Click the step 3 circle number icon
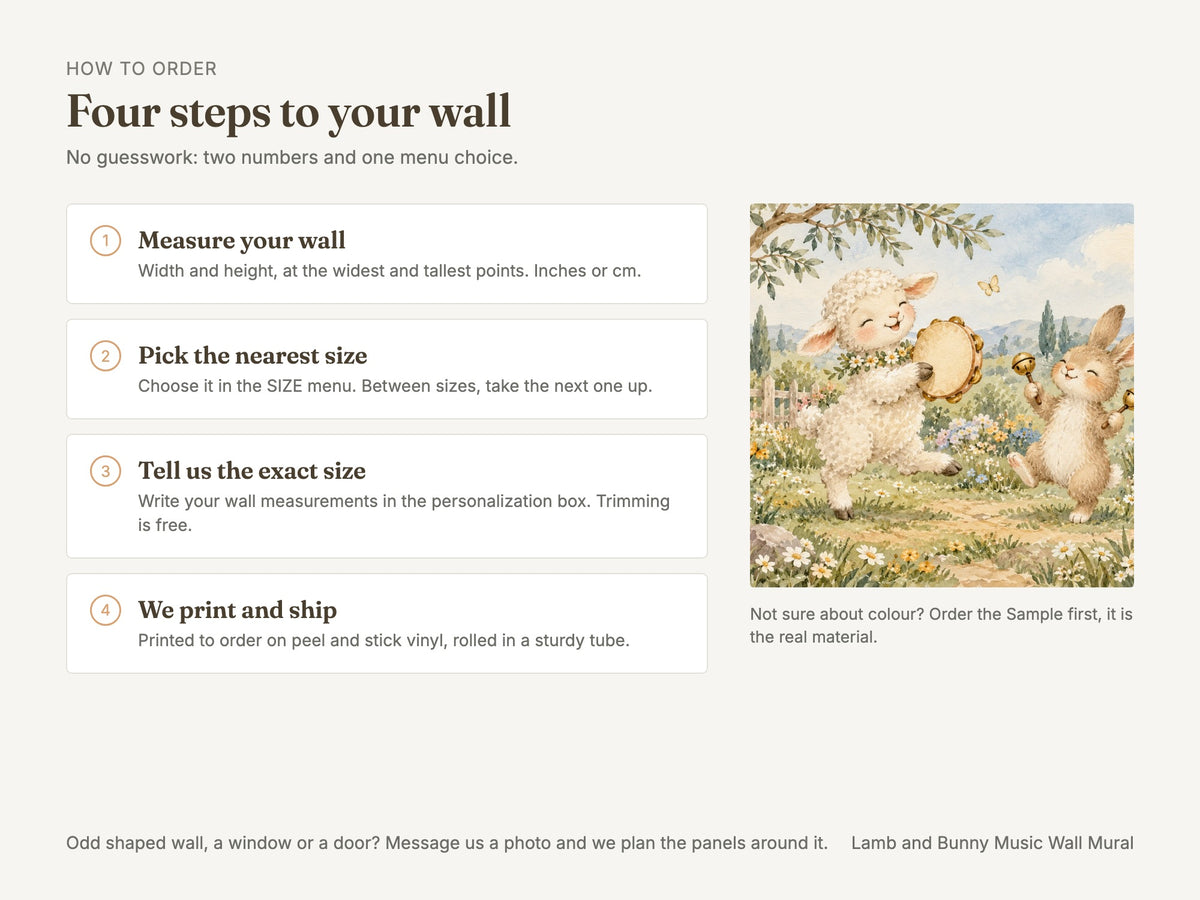The width and height of the screenshot is (1200, 900). (x=105, y=471)
